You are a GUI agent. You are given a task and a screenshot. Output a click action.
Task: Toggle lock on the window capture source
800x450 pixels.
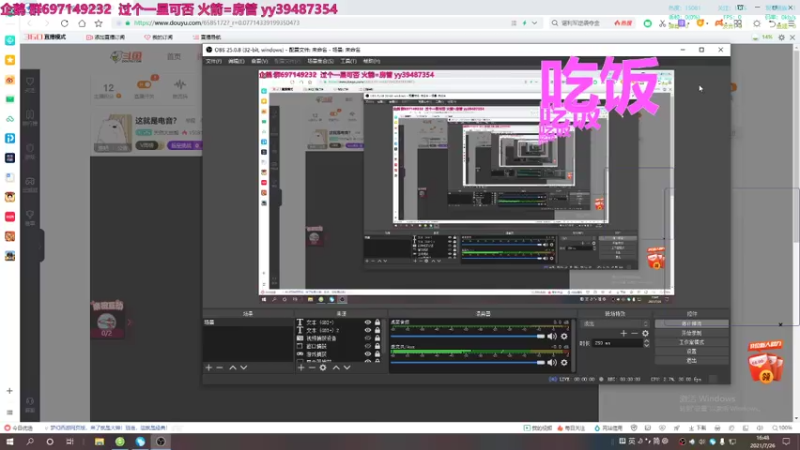coord(378,346)
